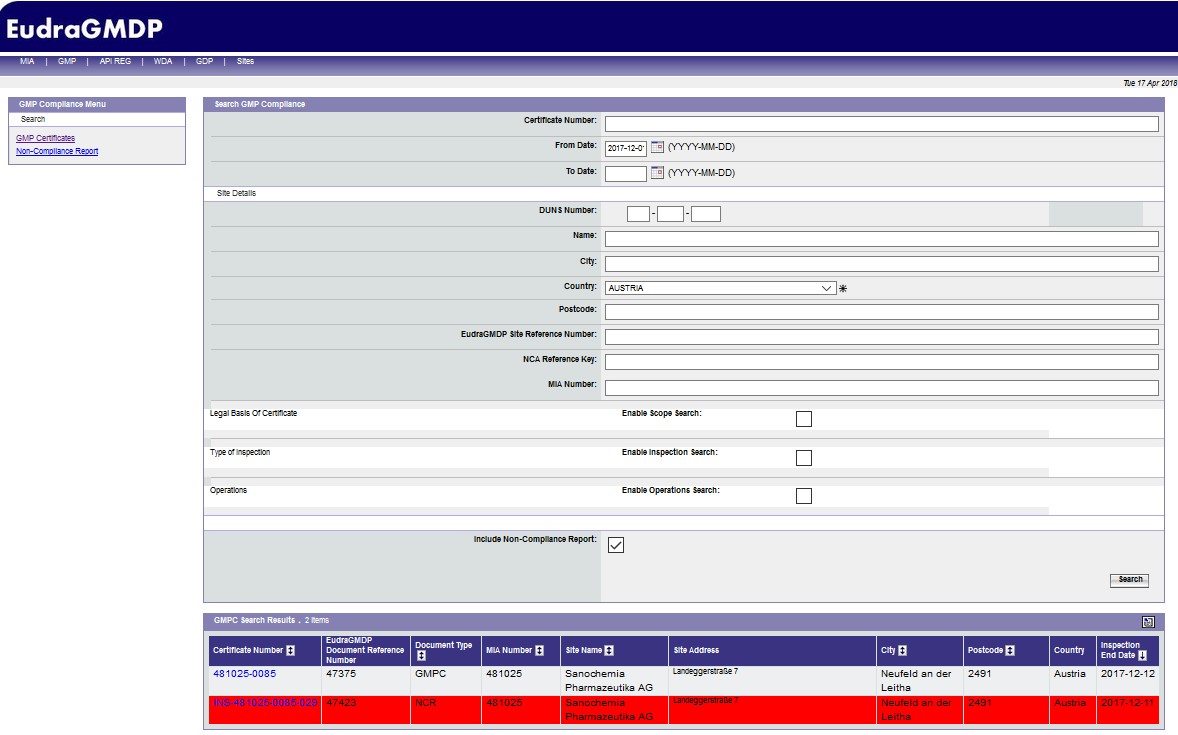Open the WDA menu item
Viewport: 1178px width, 735px height.
[x=163, y=62]
